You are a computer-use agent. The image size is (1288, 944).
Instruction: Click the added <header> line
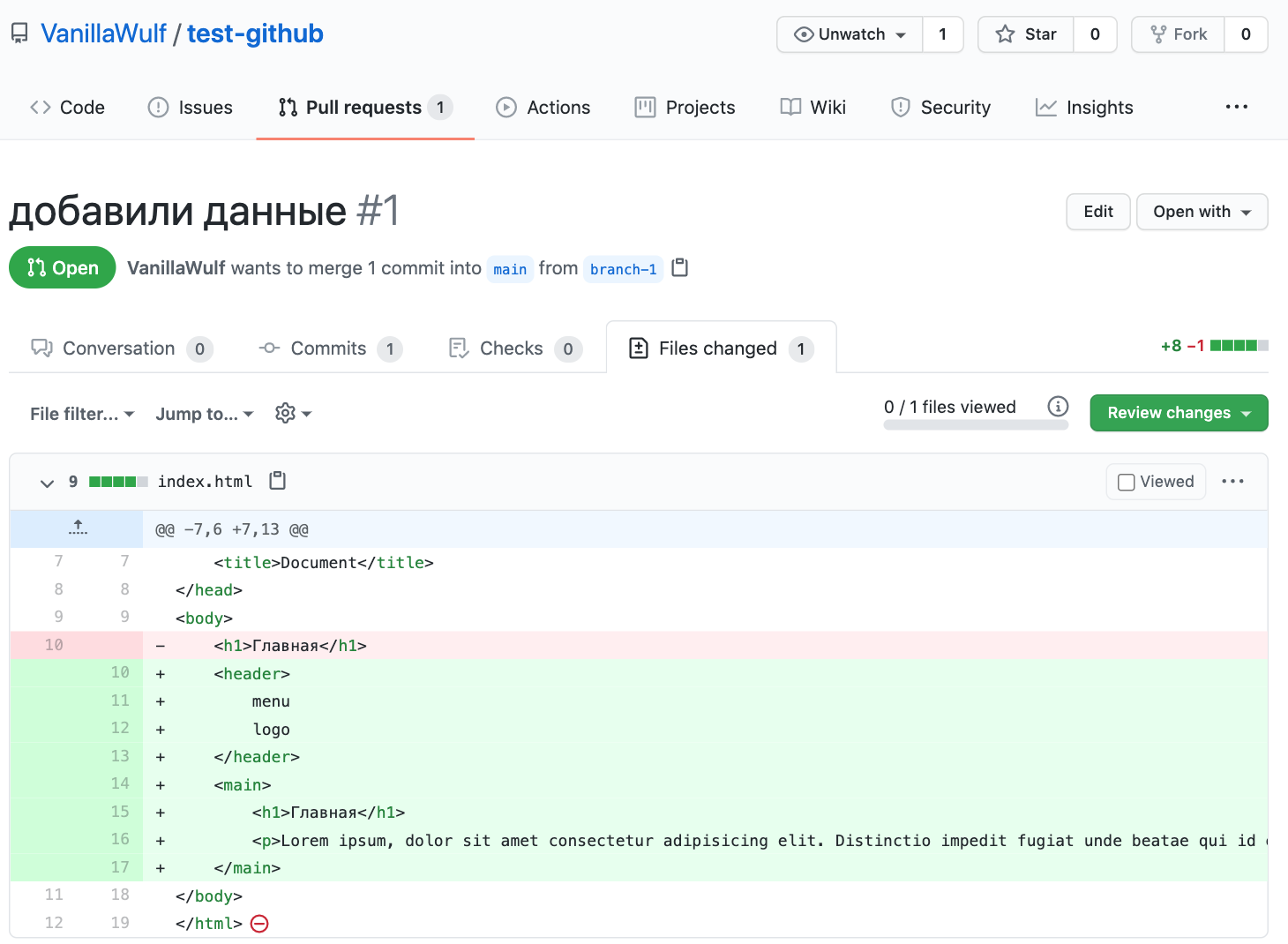705,673
